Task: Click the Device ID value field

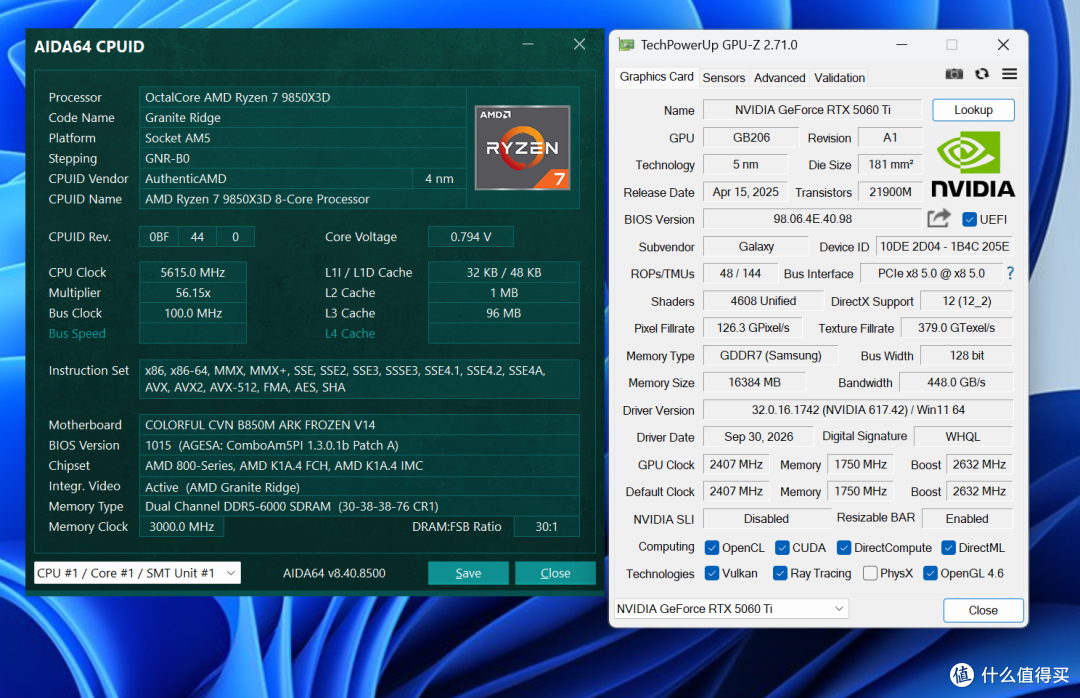Action: (944, 247)
